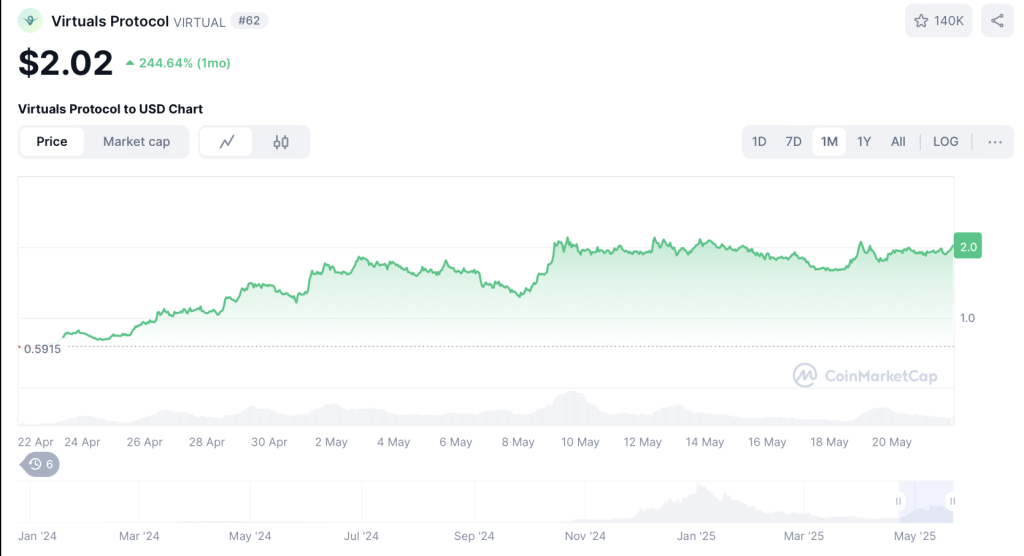This screenshot has width=1024, height=556.
Task: Click the 1.0 price axis label
Action: pyautogui.click(x=967, y=318)
